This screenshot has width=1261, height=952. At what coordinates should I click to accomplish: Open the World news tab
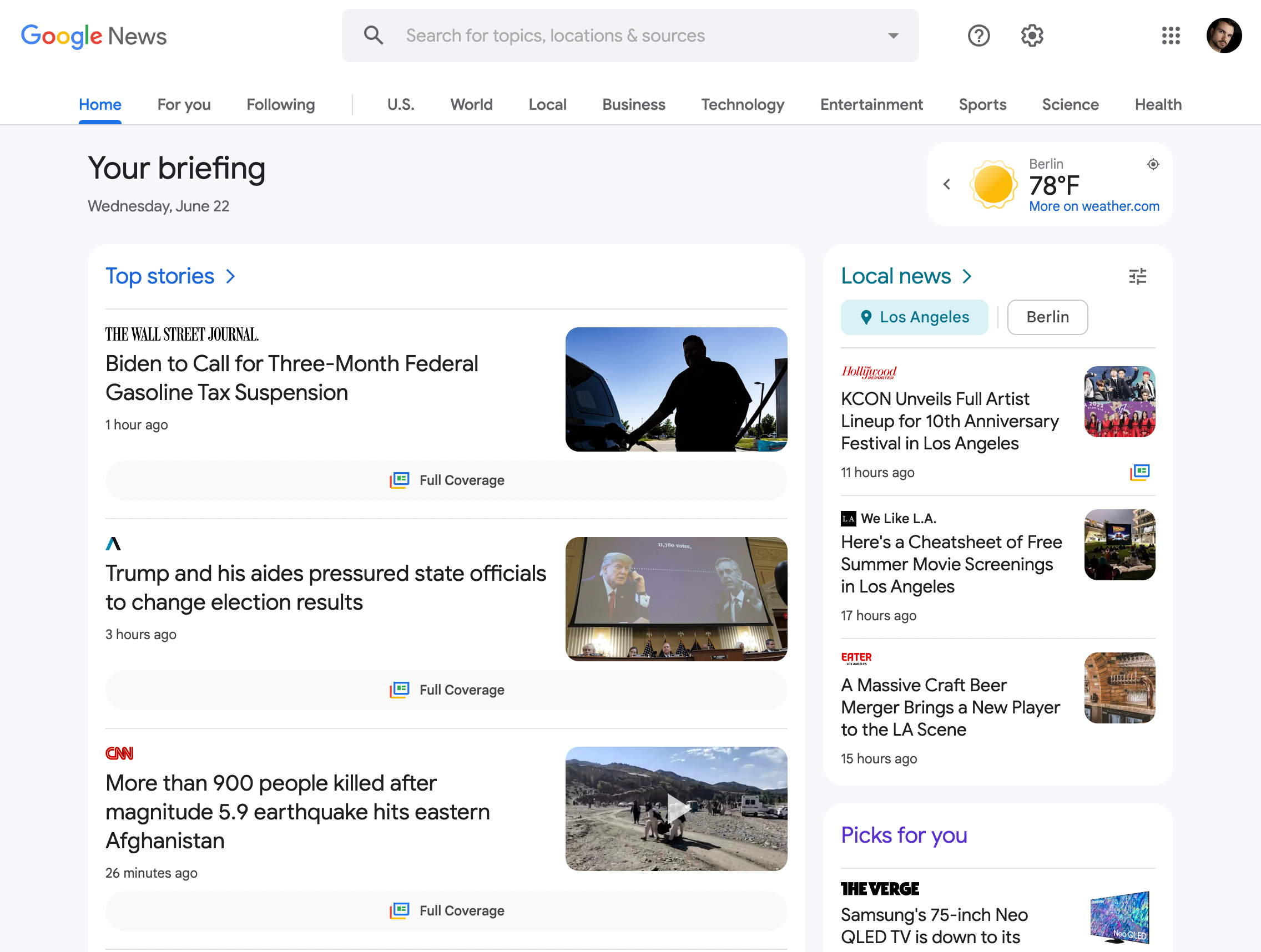pos(471,104)
